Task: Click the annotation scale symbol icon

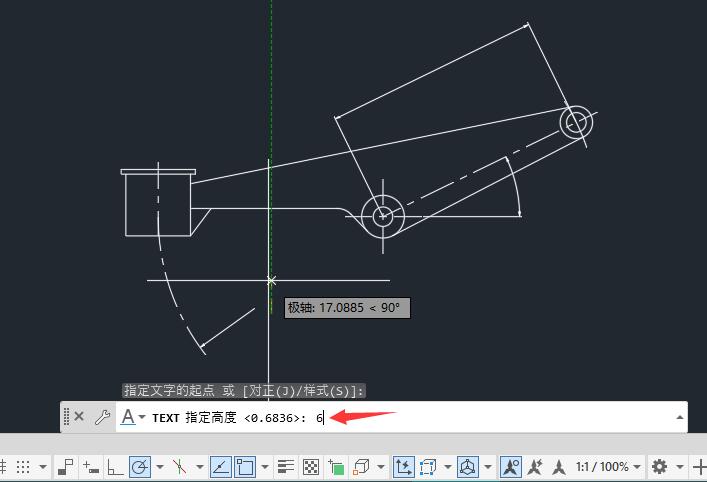Action: tap(559, 467)
